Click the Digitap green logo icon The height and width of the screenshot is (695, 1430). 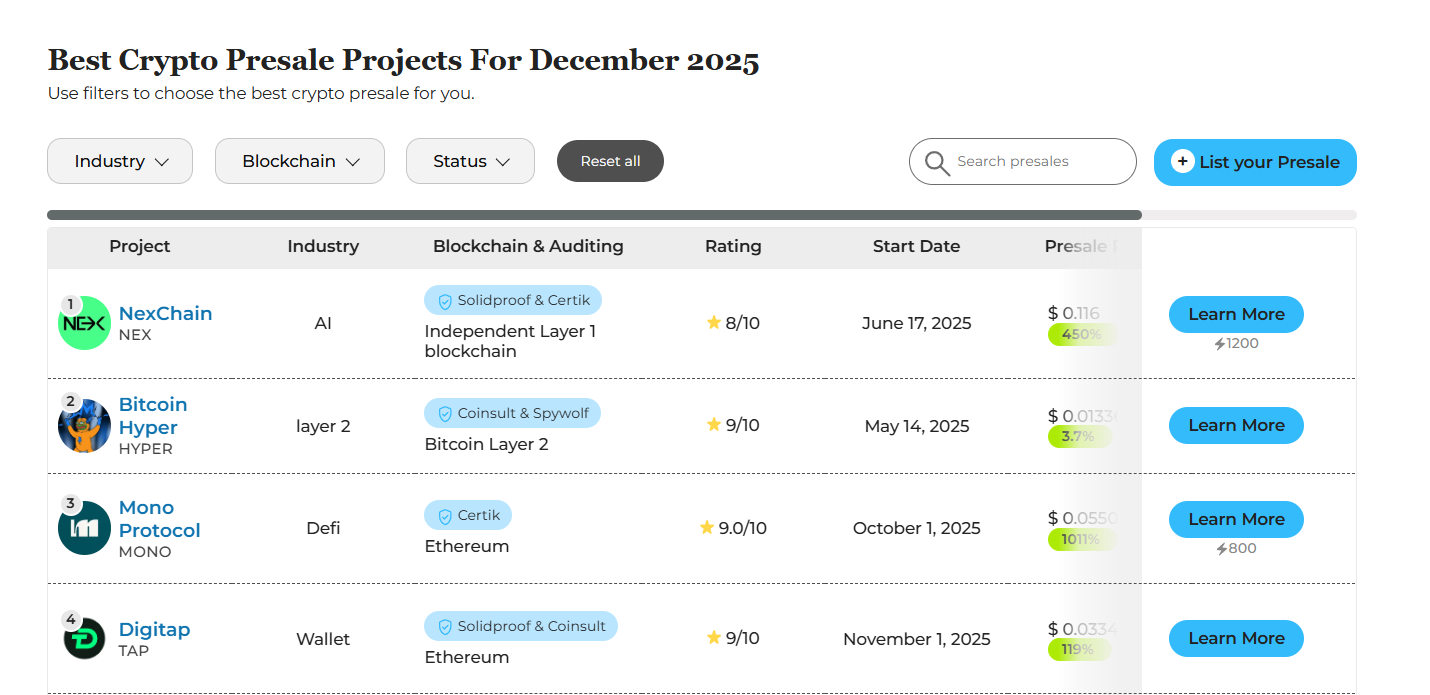(84, 639)
